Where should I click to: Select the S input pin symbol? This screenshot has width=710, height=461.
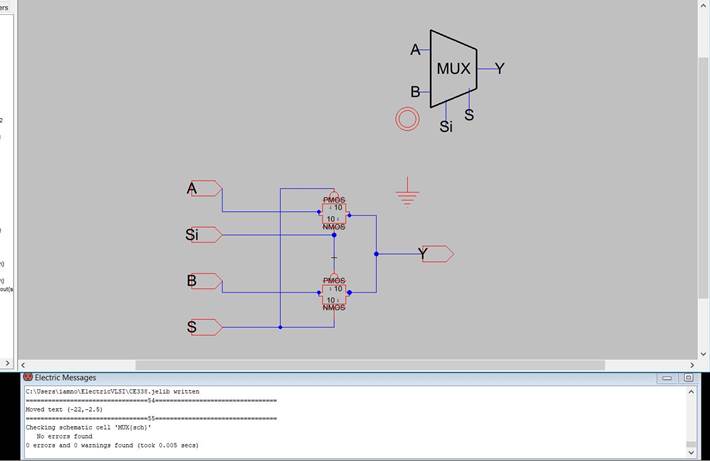(x=205, y=327)
